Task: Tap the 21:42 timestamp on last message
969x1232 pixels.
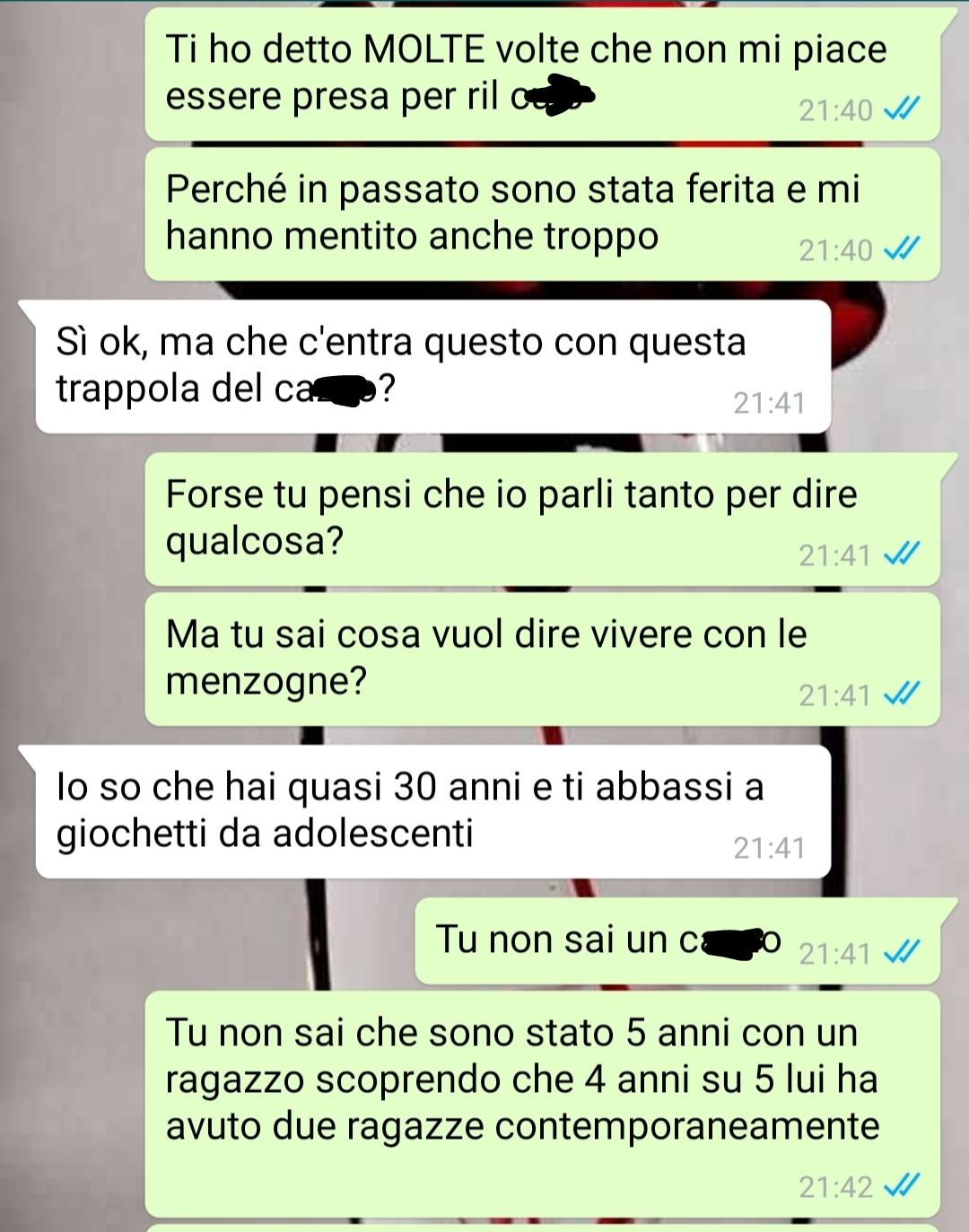Action: coord(835,1187)
